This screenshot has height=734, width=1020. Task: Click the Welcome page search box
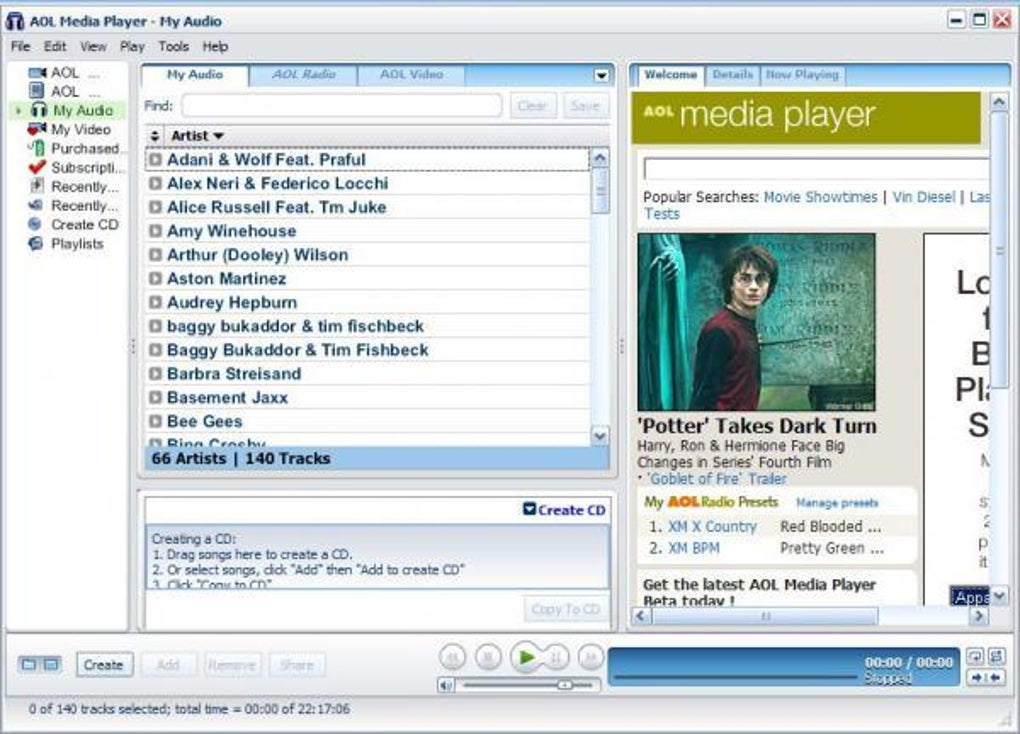(x=816, y=169)
